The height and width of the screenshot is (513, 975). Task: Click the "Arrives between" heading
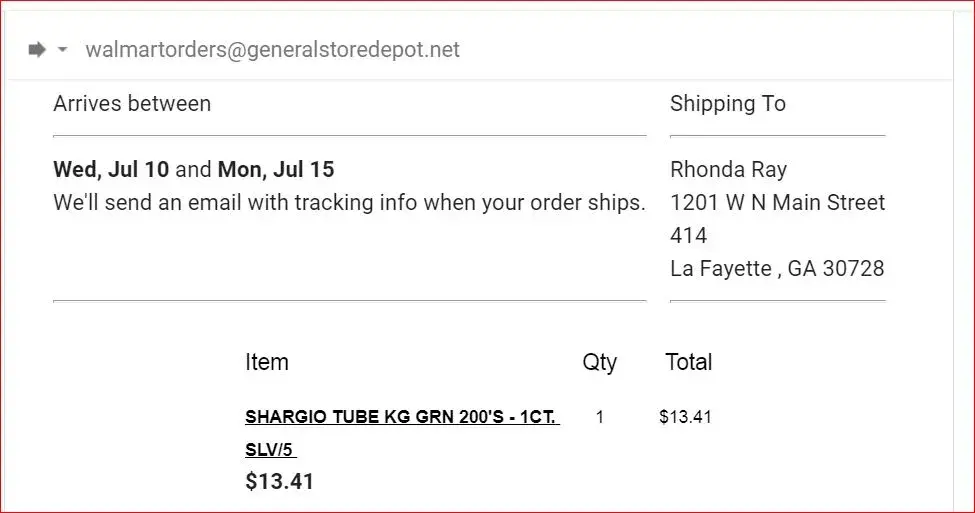pos(132,104)
